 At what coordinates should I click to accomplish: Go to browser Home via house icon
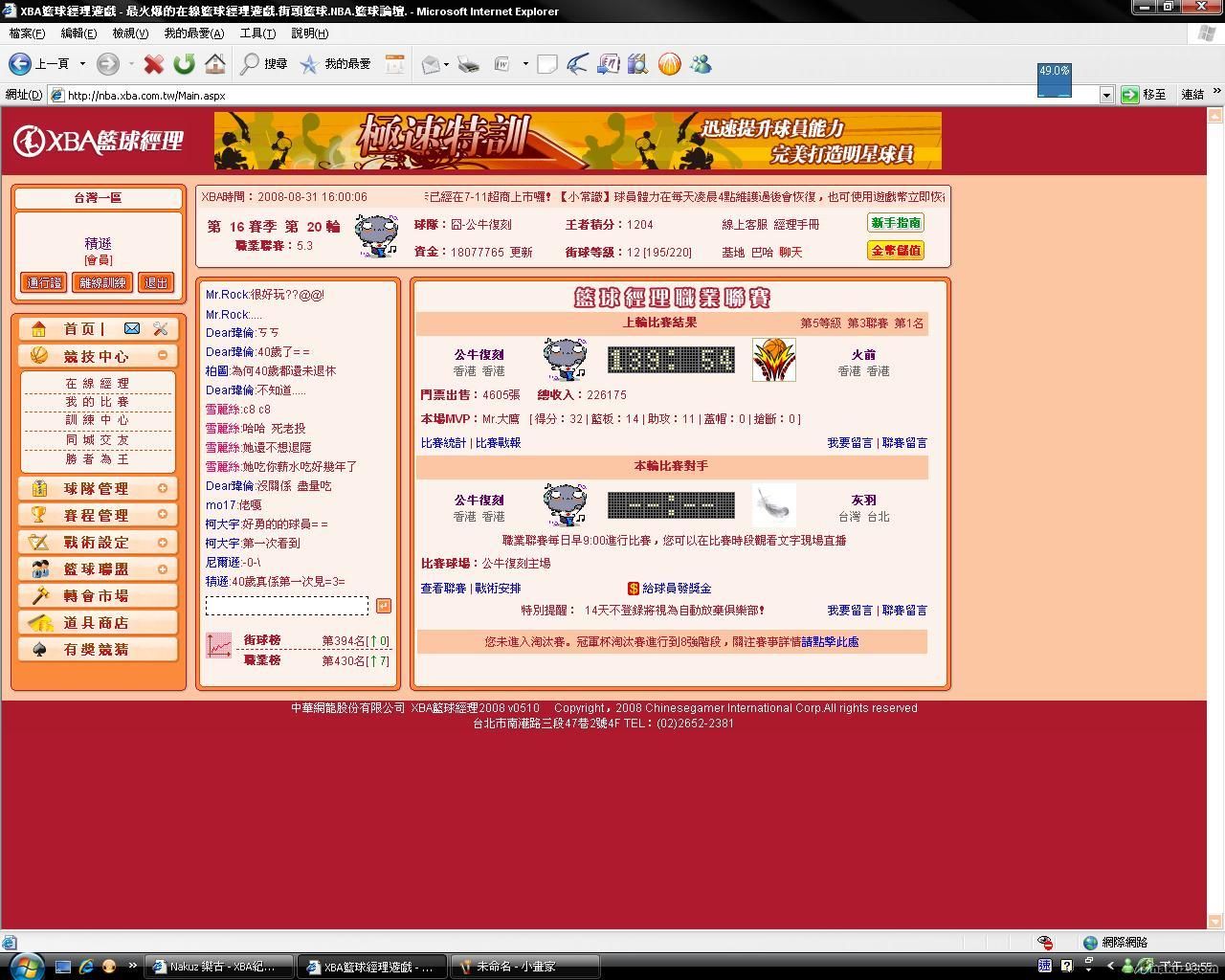(x=215, y=64)
